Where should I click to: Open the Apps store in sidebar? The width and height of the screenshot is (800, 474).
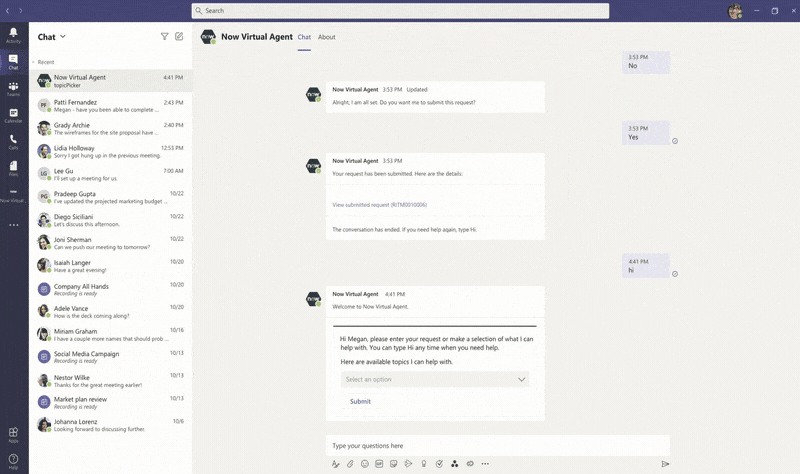click(13, 434)
